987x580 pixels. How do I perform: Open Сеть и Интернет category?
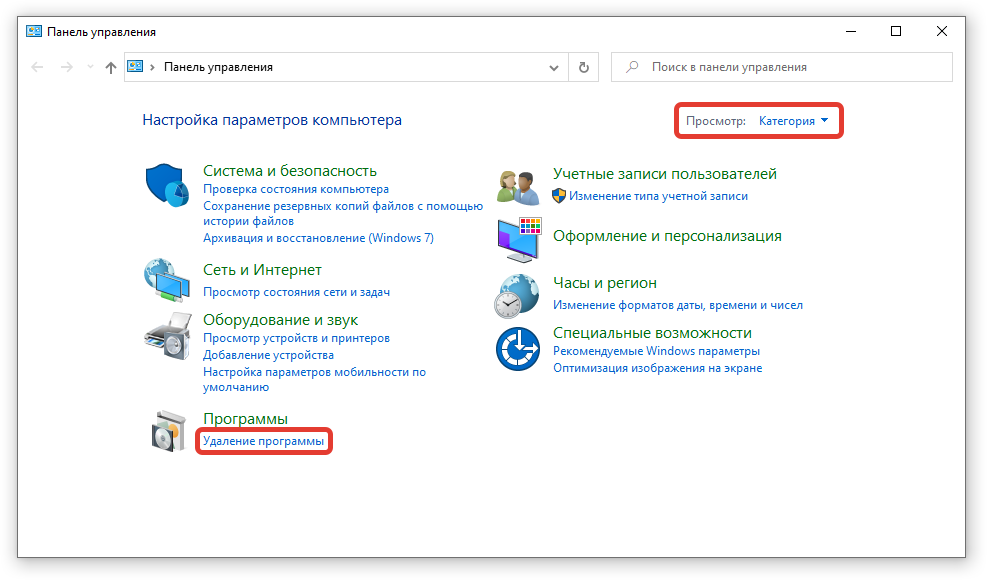point(262,270)
